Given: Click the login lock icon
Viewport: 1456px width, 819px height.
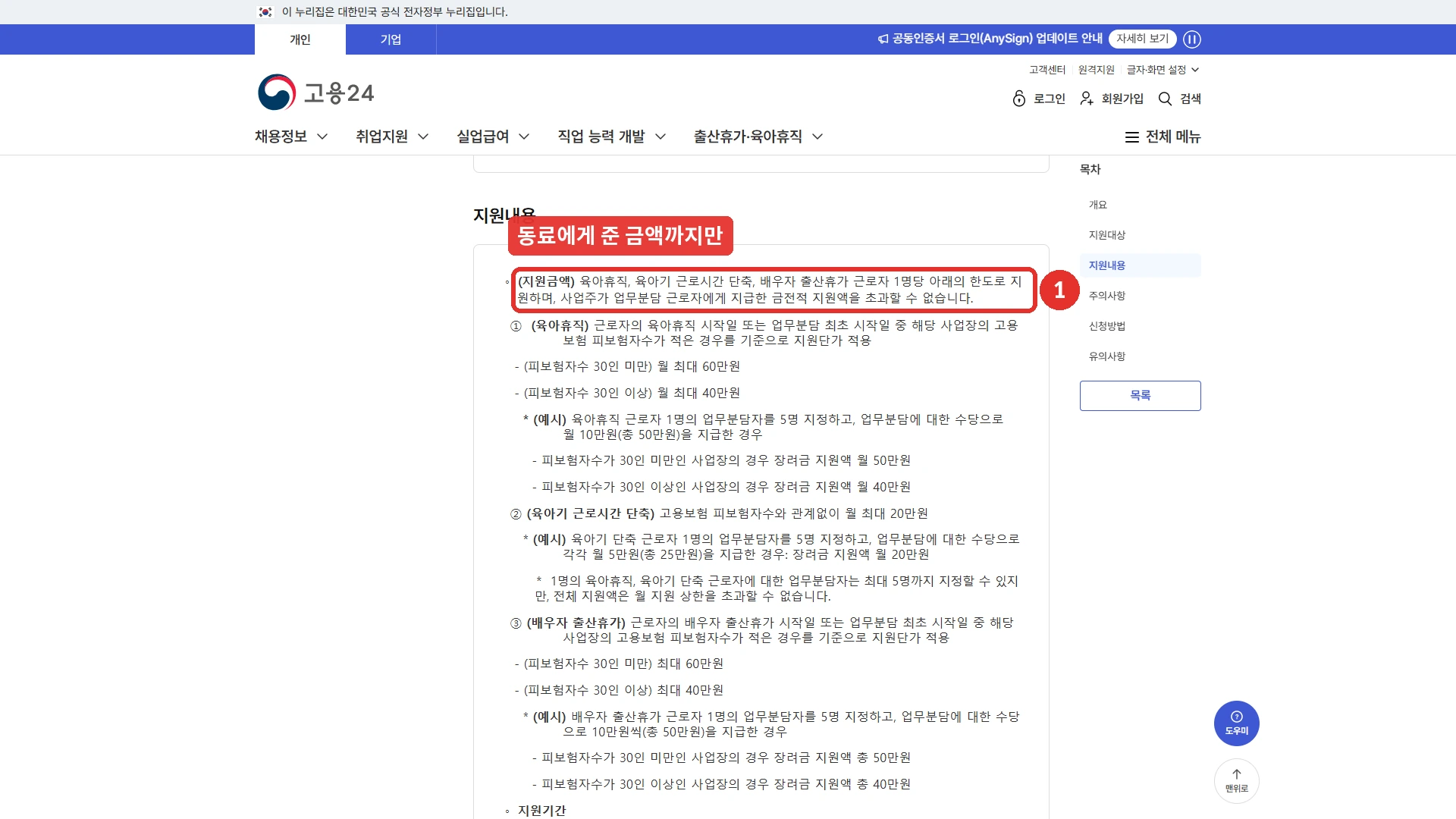Looking at the screenshot, I should point(1019,99).
